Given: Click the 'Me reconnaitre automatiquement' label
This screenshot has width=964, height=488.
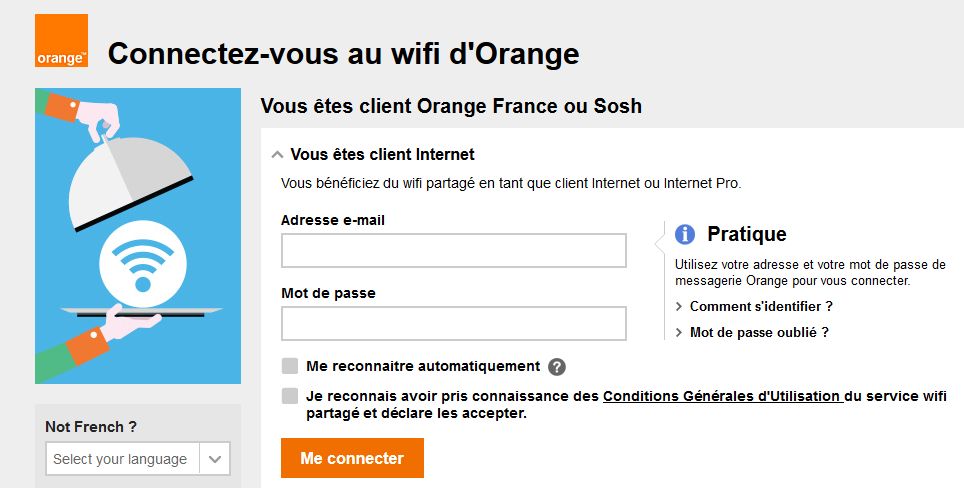Looking at the screenshot, I should point(423,367).
